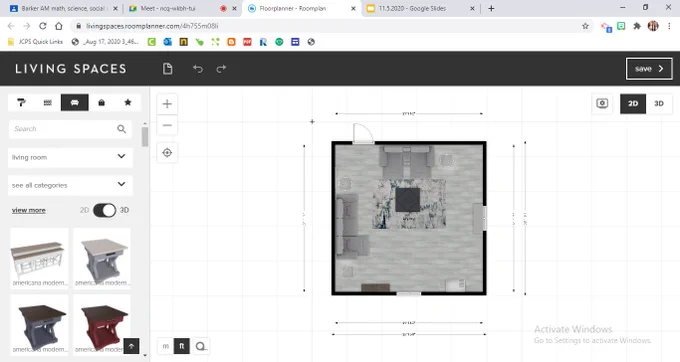Open the Aug 17, 2020 bookmark
The image size is (680, 362).
pyautogui.click(x=105, y=42)
